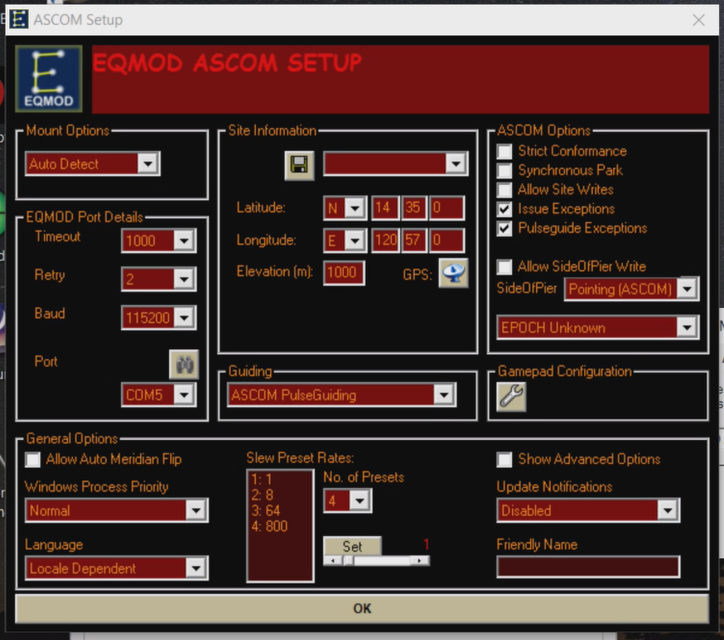Open Language Locale Dependent dropdown

point(196,568)
